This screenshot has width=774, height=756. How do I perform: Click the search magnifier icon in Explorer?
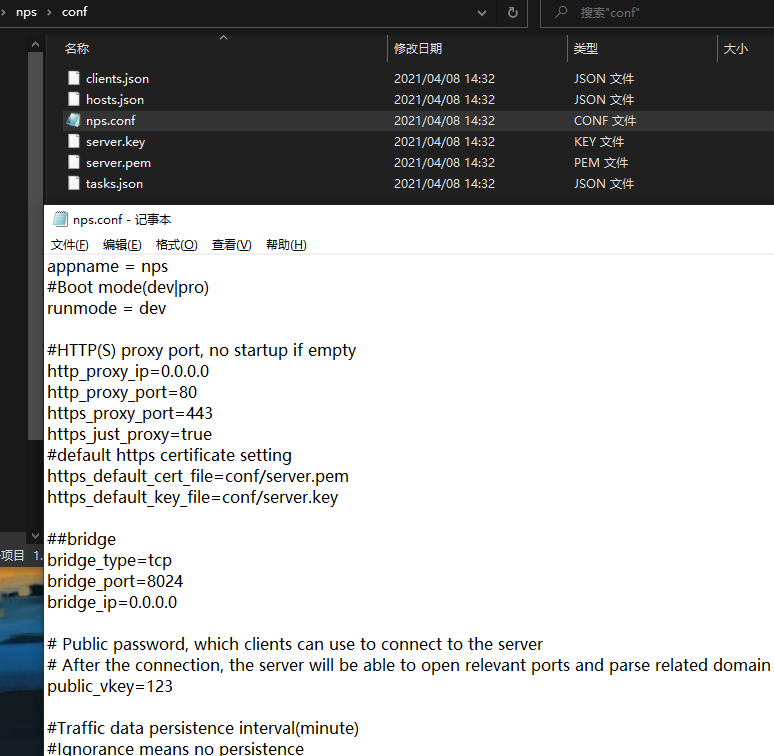561,12
